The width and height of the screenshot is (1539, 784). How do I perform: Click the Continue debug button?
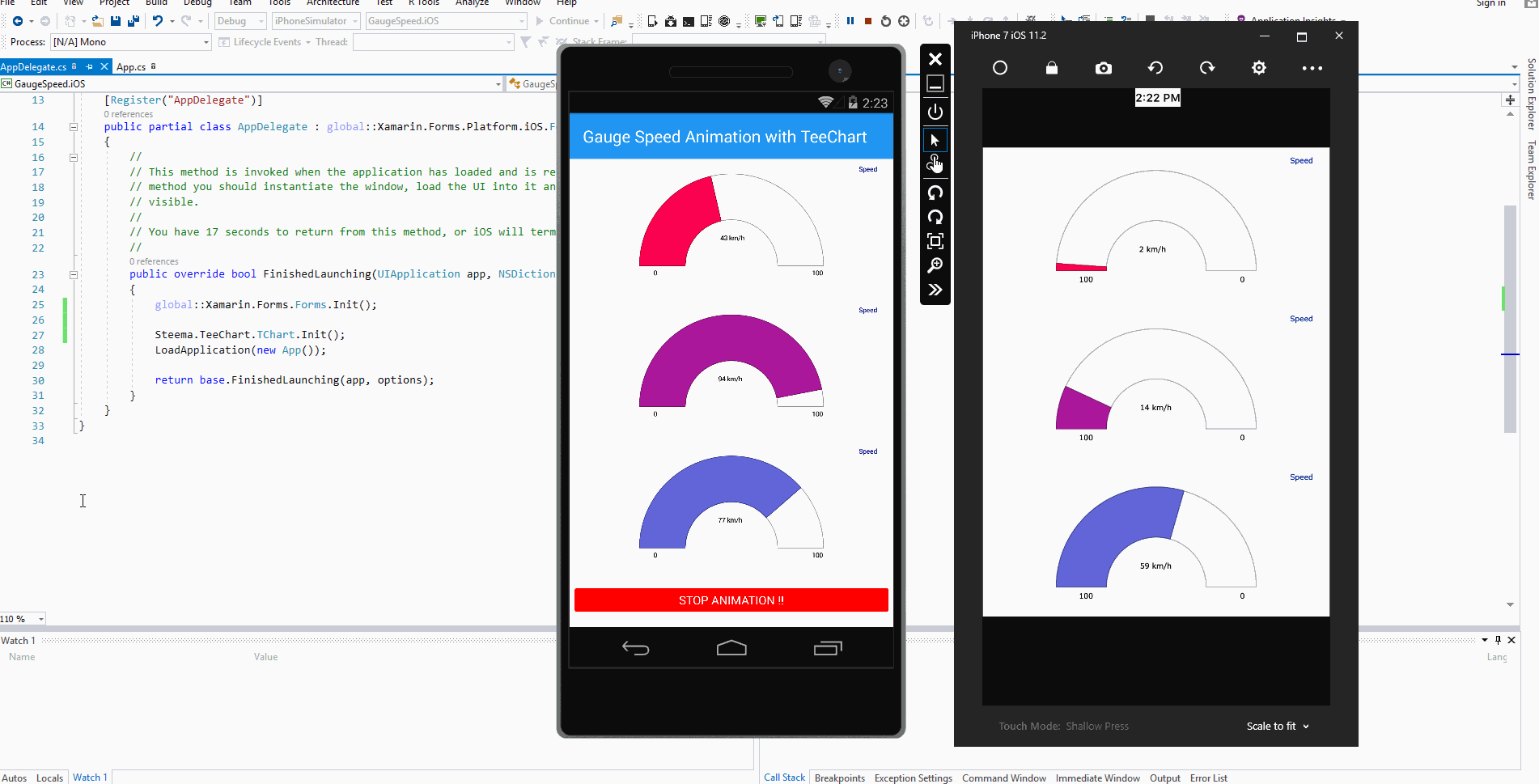pyautogui.click(x=563, y=21)
